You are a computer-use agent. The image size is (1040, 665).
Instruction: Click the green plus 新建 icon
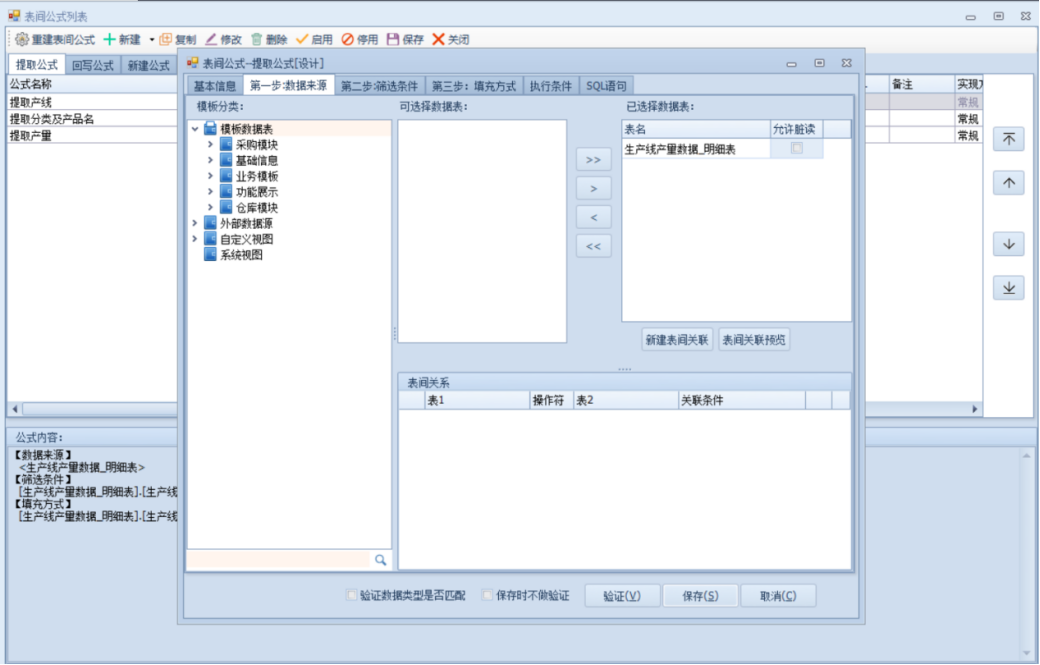coord(110,39)
